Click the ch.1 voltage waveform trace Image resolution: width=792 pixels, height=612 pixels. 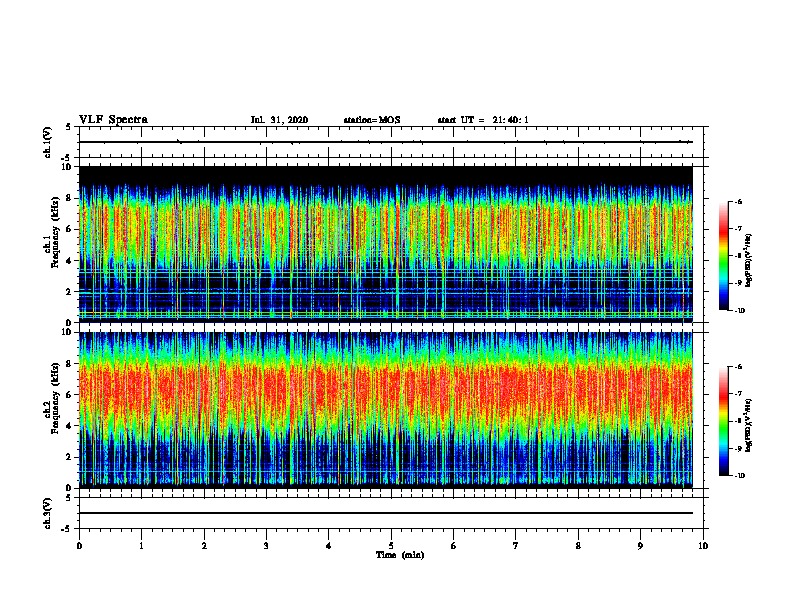coord(386,142)
